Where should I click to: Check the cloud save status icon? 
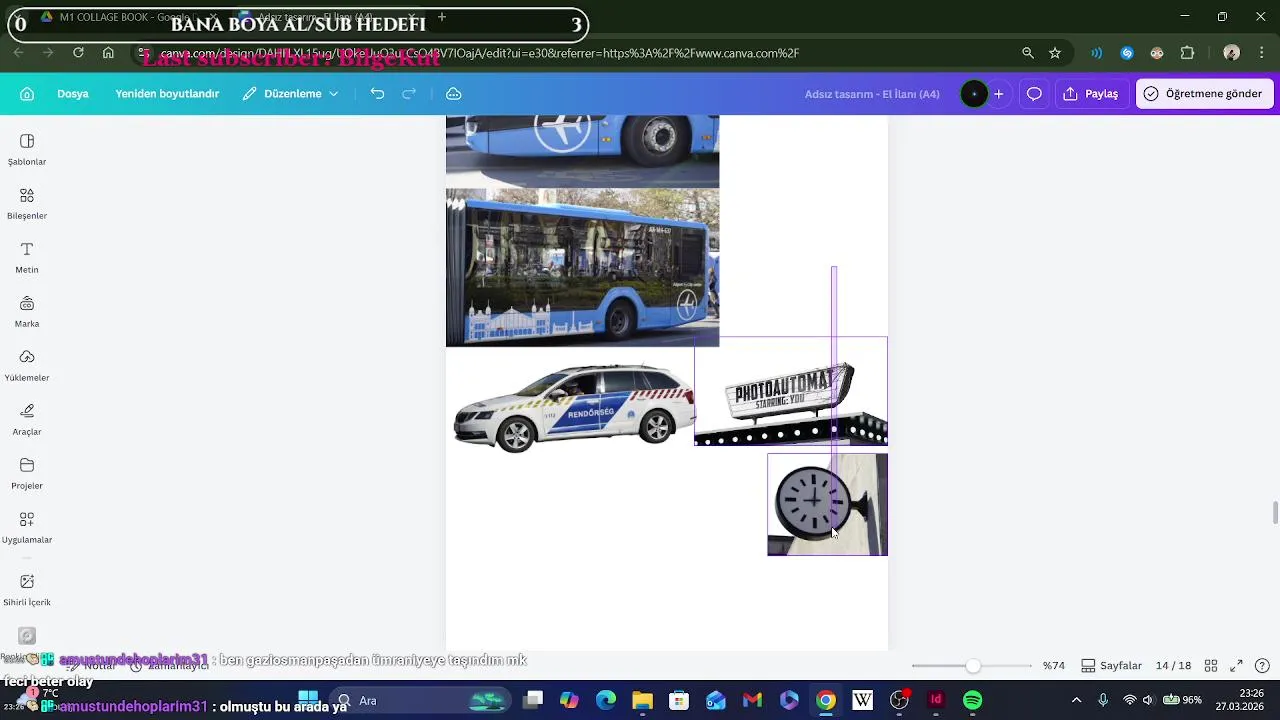point(453,94)
